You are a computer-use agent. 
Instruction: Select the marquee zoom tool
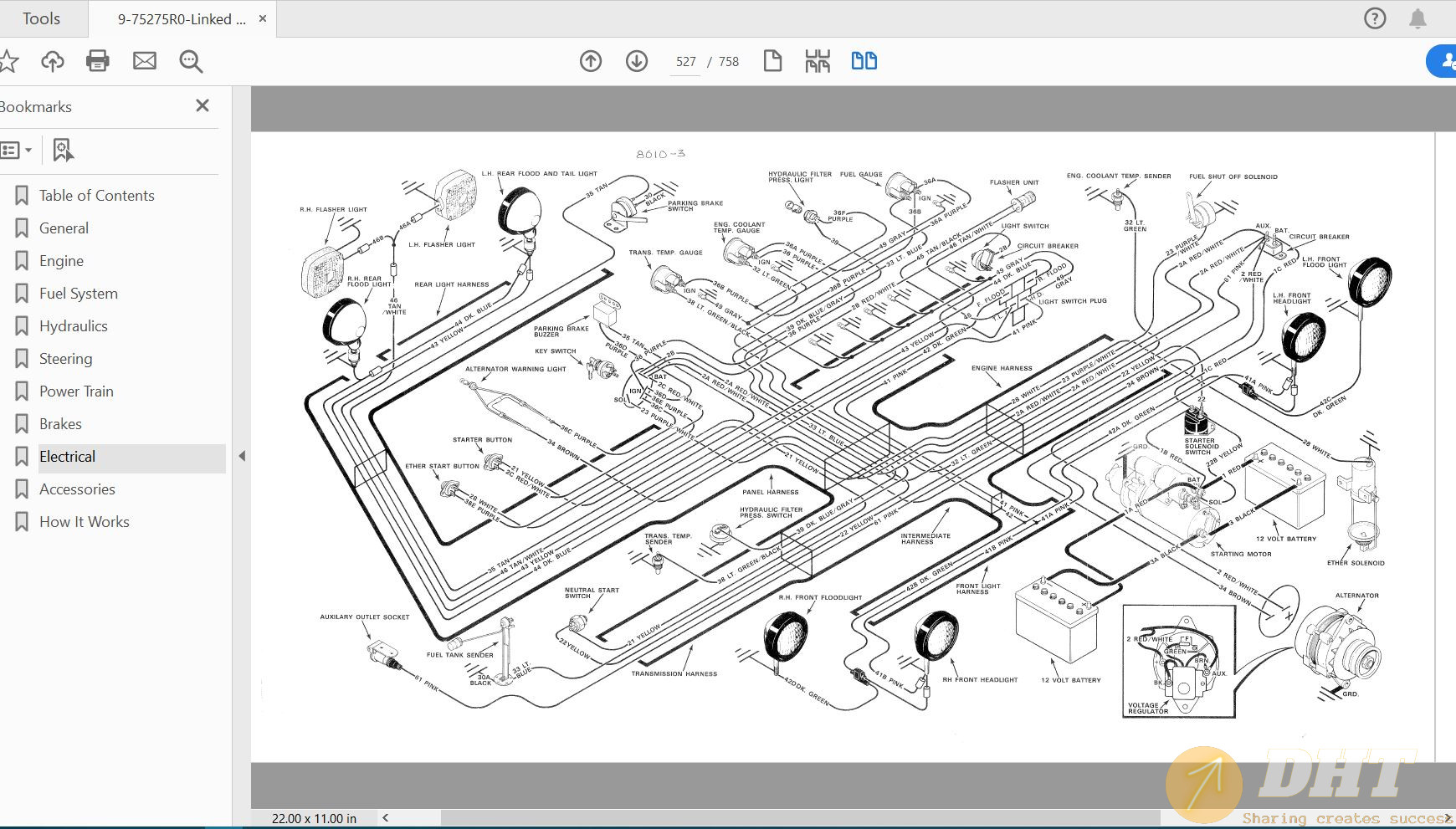tap(191, 61)
